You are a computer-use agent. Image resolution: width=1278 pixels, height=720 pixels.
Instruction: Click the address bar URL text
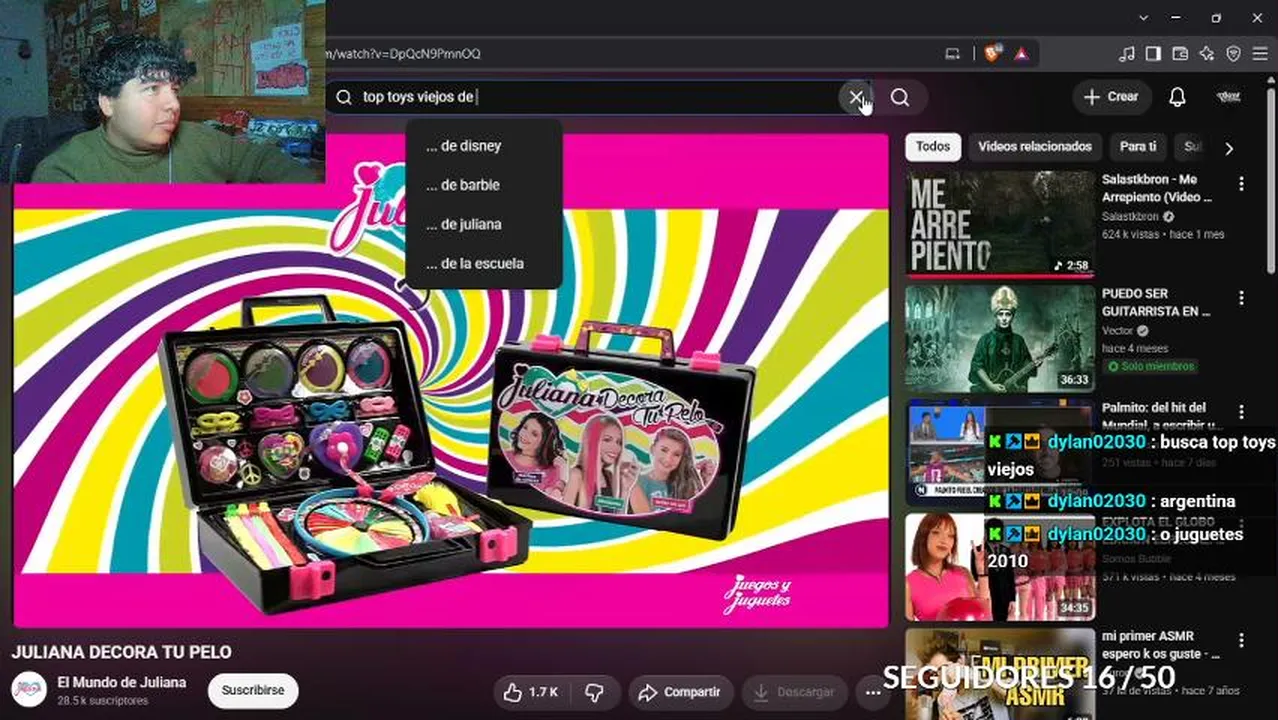tap(403, 54)
